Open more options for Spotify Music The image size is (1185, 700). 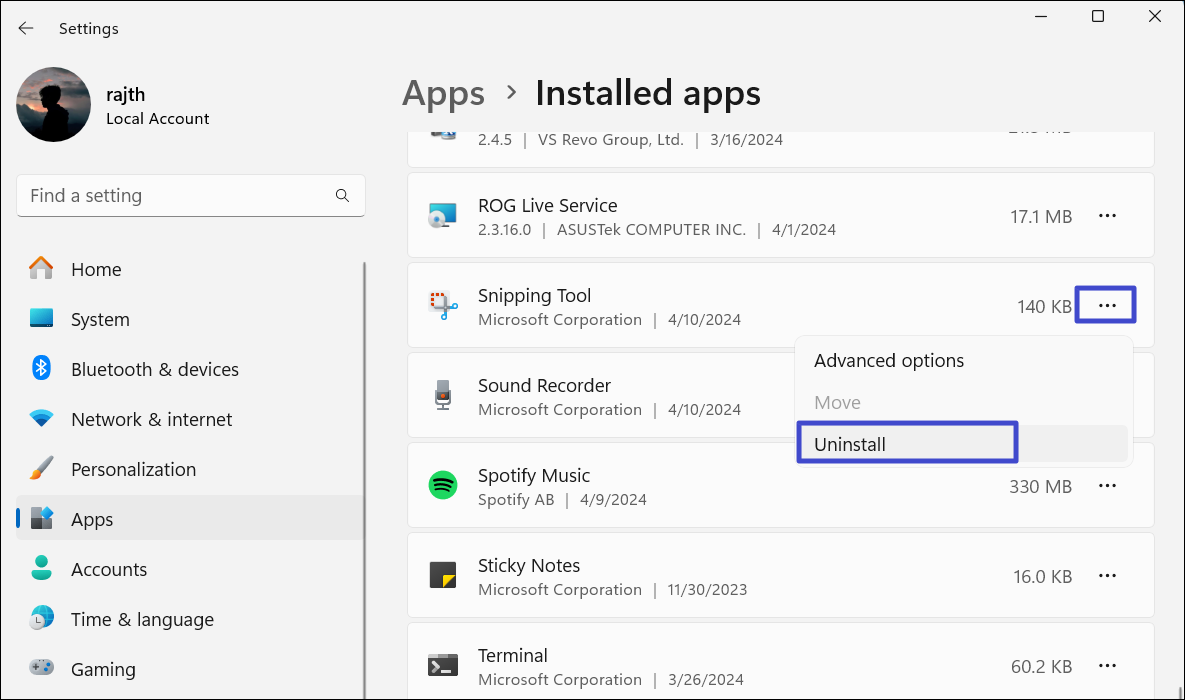(1107, 486)
